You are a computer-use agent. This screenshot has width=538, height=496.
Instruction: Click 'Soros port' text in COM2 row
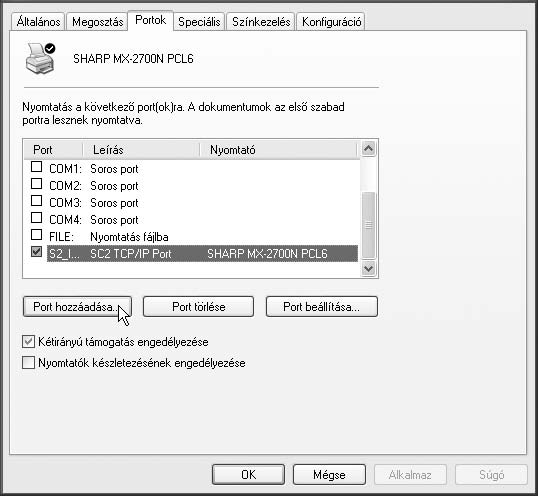[x=114, y=186]
